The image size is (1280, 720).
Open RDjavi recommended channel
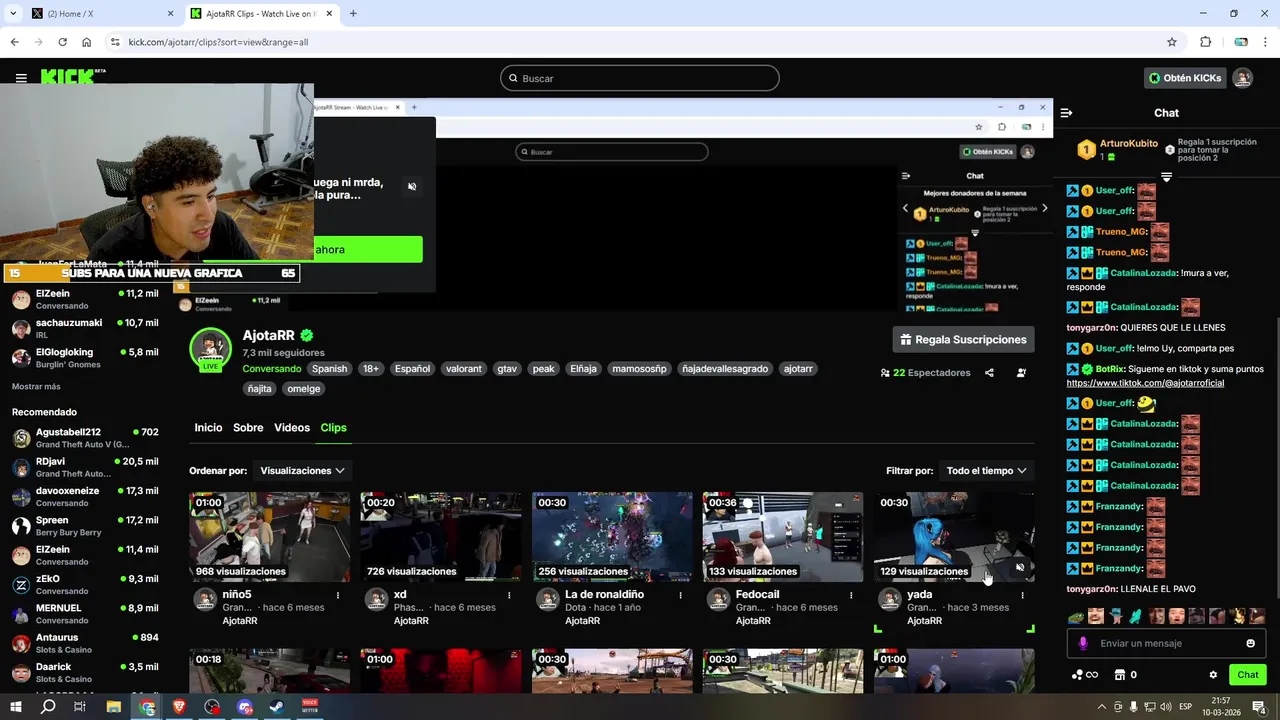[85, 467]
